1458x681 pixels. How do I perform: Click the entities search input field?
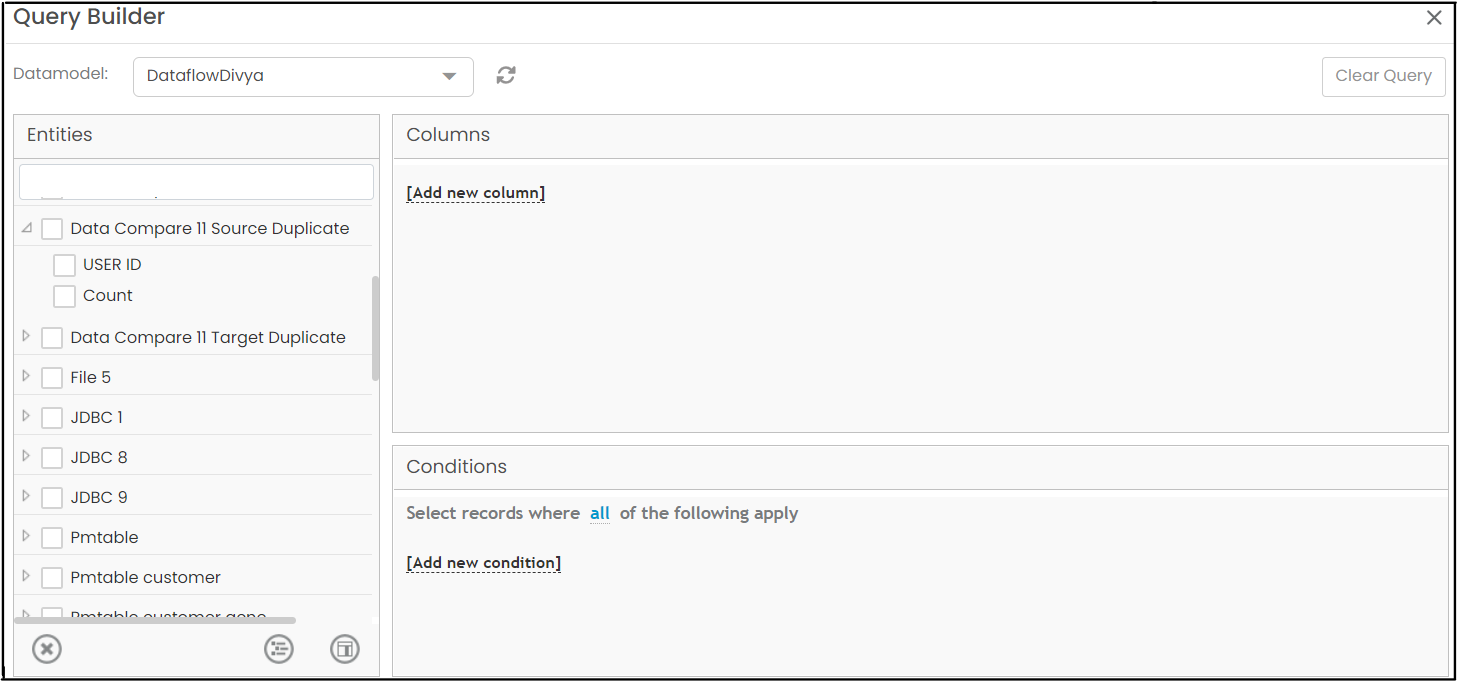pos(196,182)
